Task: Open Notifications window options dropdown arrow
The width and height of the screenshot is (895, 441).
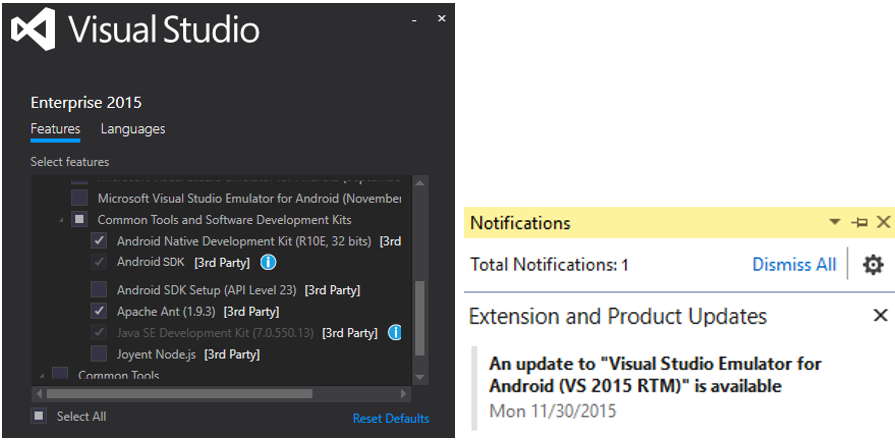Action: [x=835, y=223]
